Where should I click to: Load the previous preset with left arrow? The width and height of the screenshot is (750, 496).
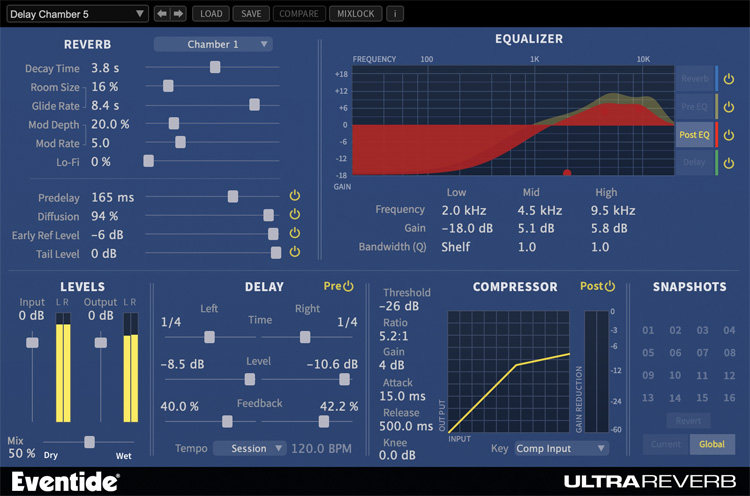coord(162,14)
